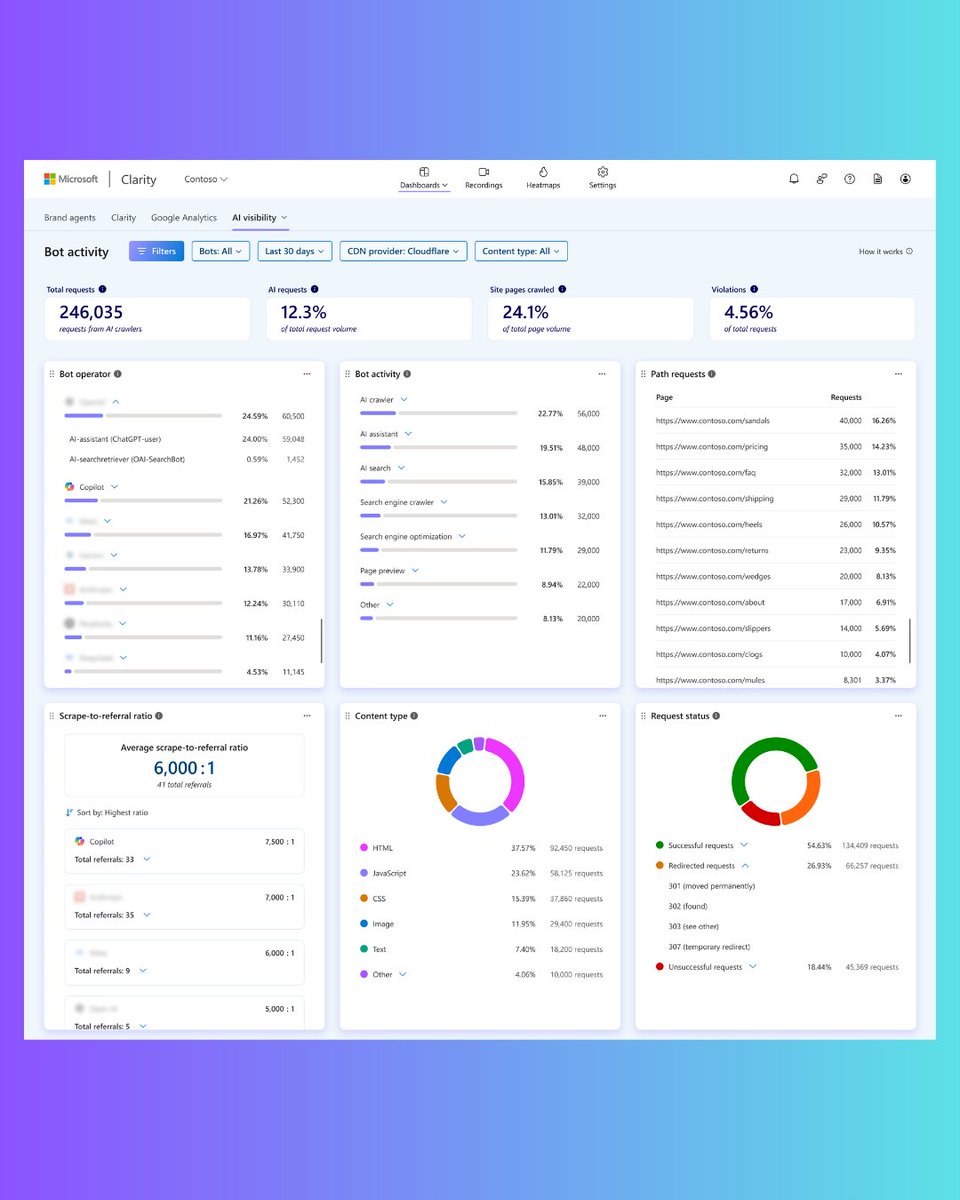Click the Path requests list scrollbar
The height and width of the screenshot is (1200, 960).
(x=909, y=641)
